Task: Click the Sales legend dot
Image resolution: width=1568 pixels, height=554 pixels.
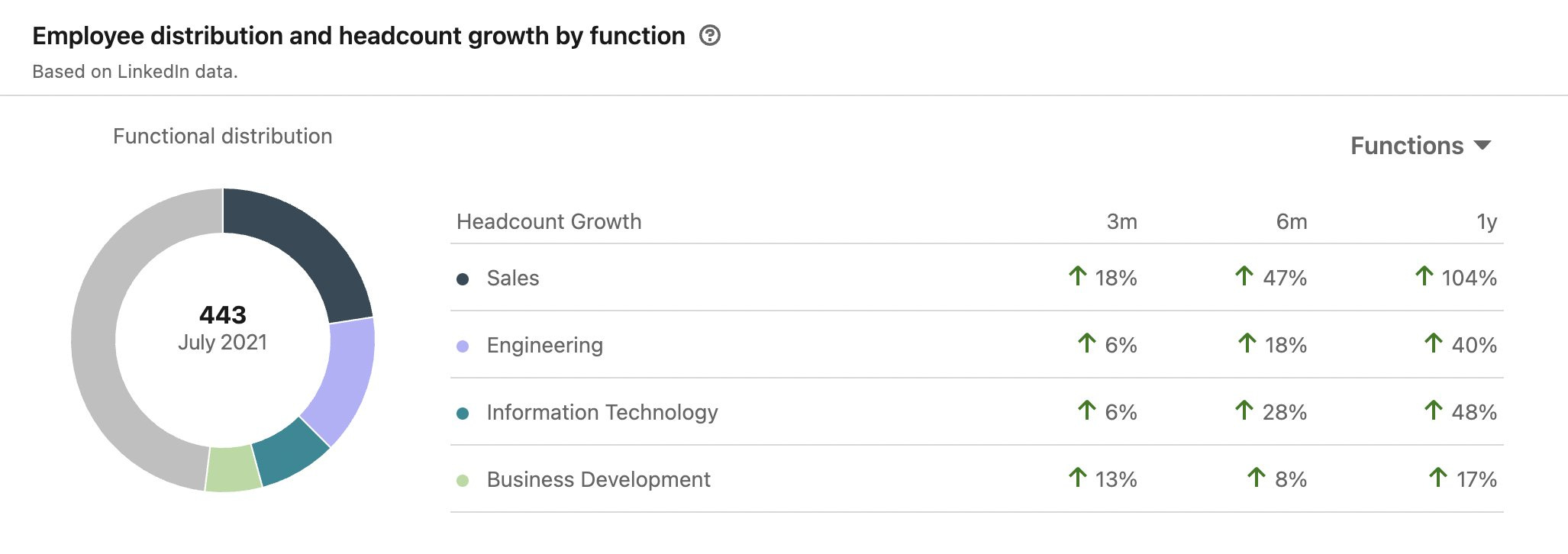Action: point(463,279)
